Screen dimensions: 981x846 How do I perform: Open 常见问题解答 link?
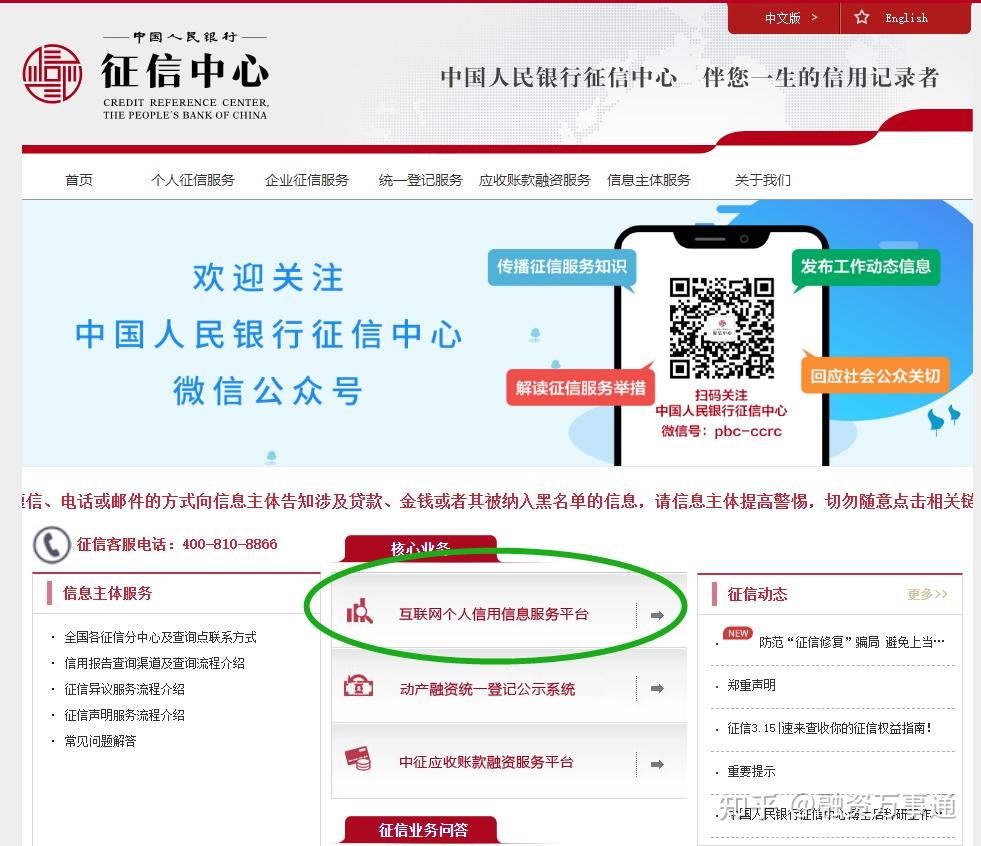(100, 741)
